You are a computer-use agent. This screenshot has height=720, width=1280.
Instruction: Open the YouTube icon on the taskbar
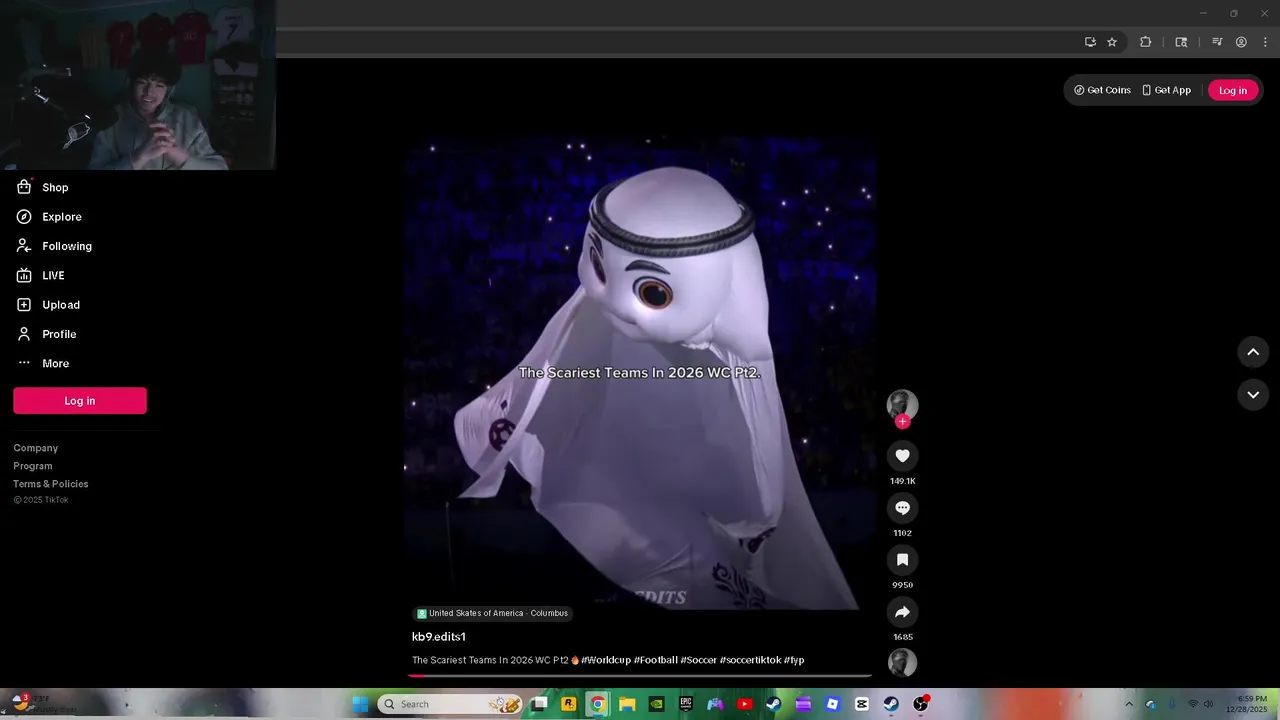click(744, 704)
